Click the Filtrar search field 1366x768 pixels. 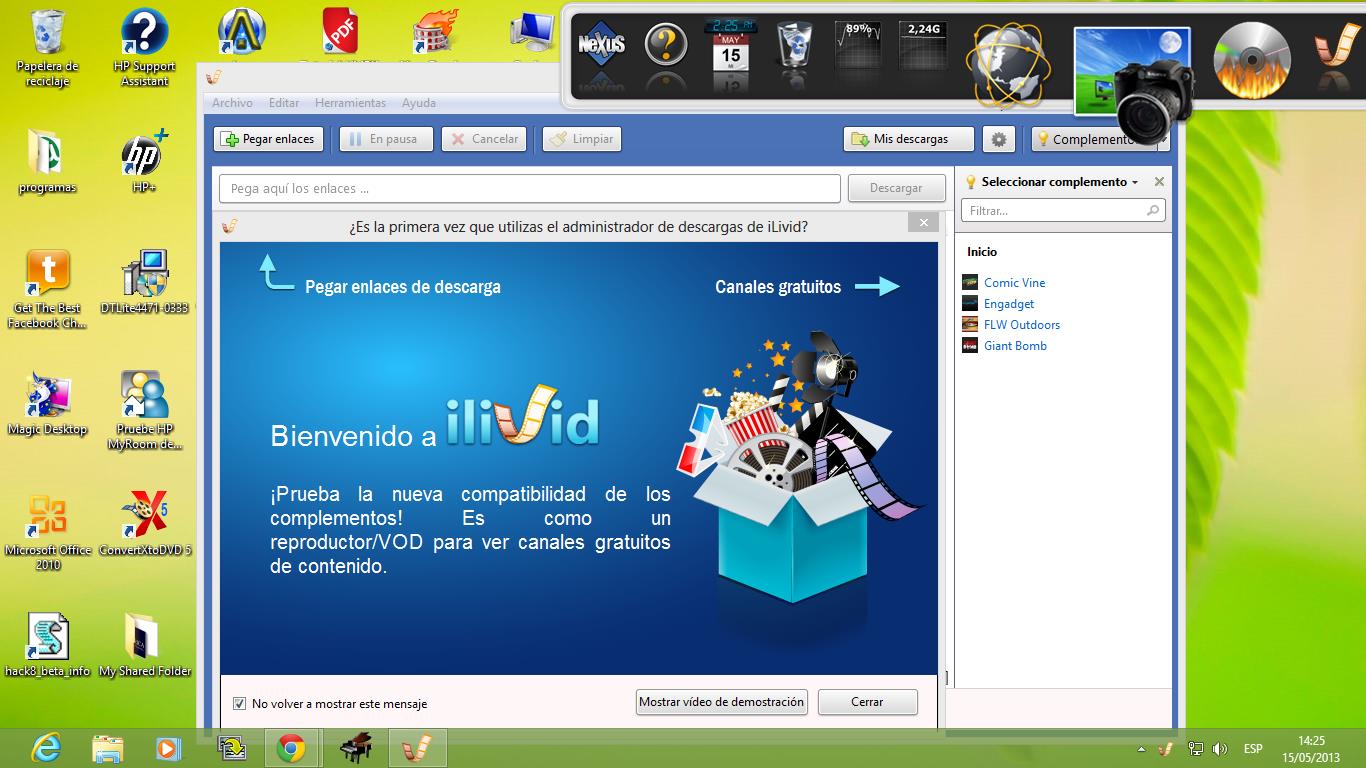[1063, 210]
